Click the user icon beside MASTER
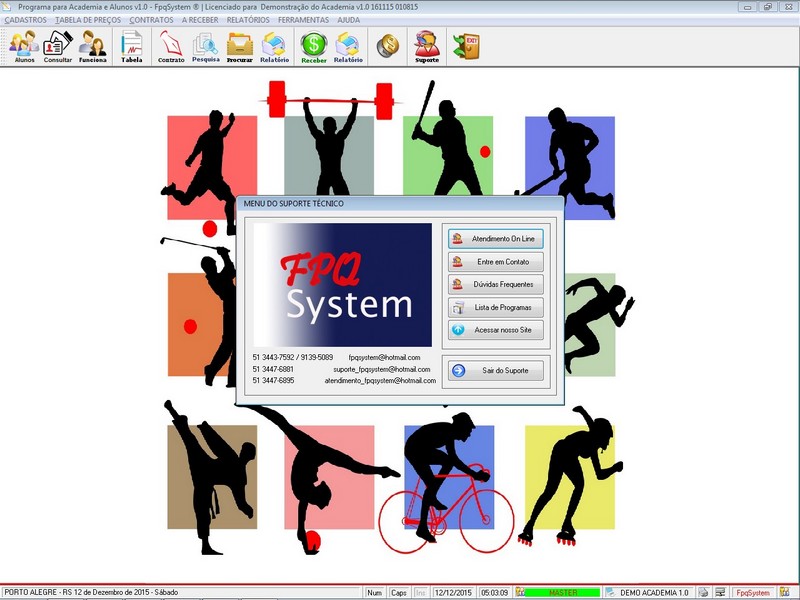 click(x=520, y=592)
